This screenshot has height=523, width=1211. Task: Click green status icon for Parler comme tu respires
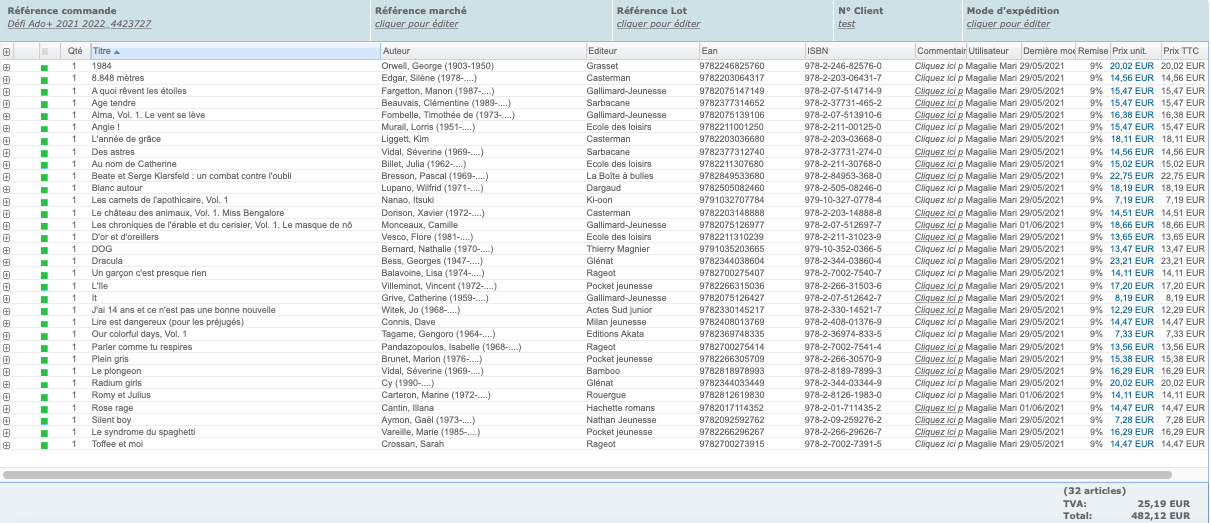44,347
